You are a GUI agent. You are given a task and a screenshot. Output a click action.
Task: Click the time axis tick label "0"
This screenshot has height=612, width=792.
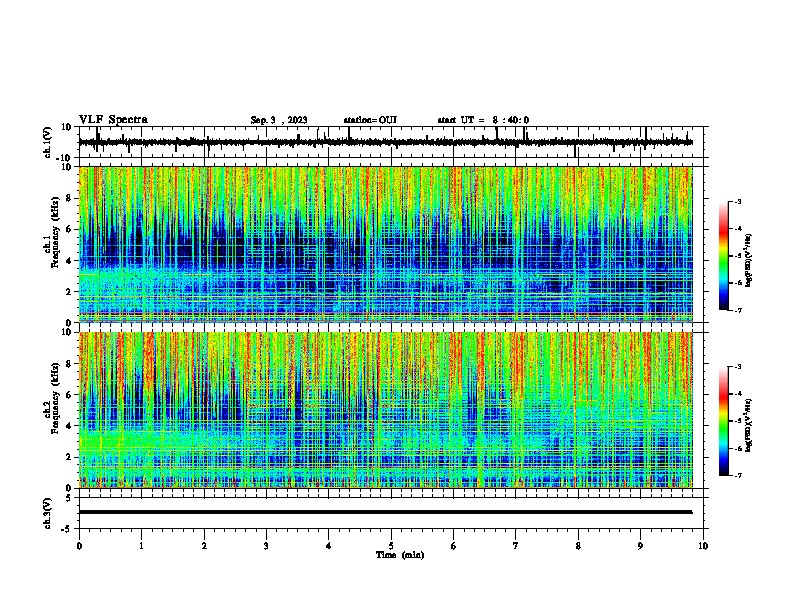(x=79, y=546)
